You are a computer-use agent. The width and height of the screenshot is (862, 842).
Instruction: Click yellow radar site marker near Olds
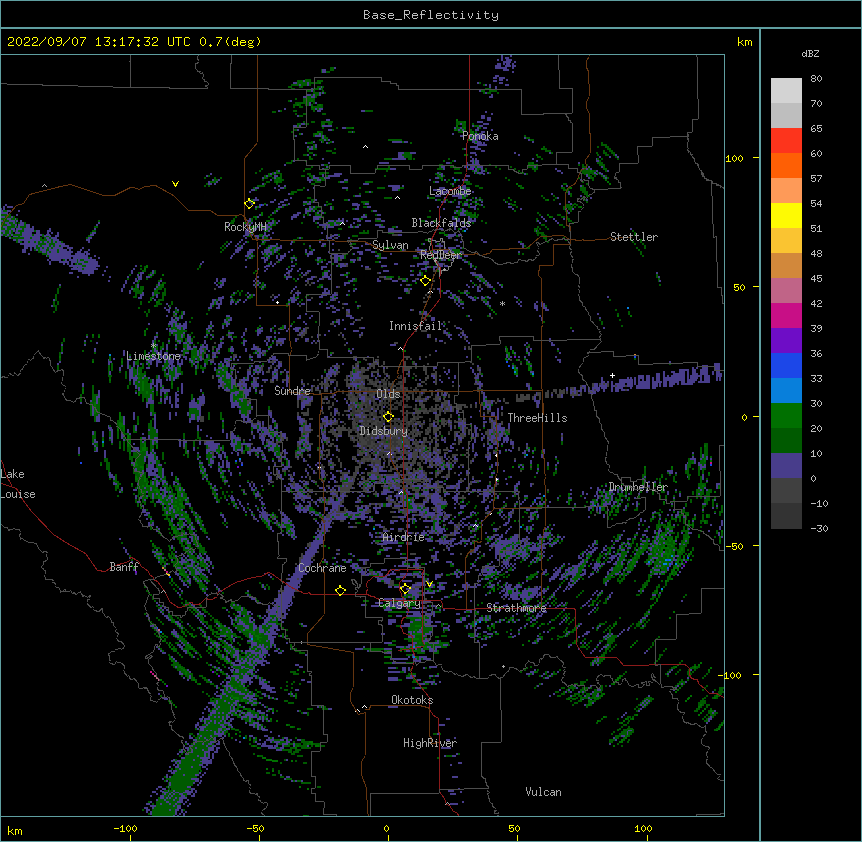click(388, 417)
